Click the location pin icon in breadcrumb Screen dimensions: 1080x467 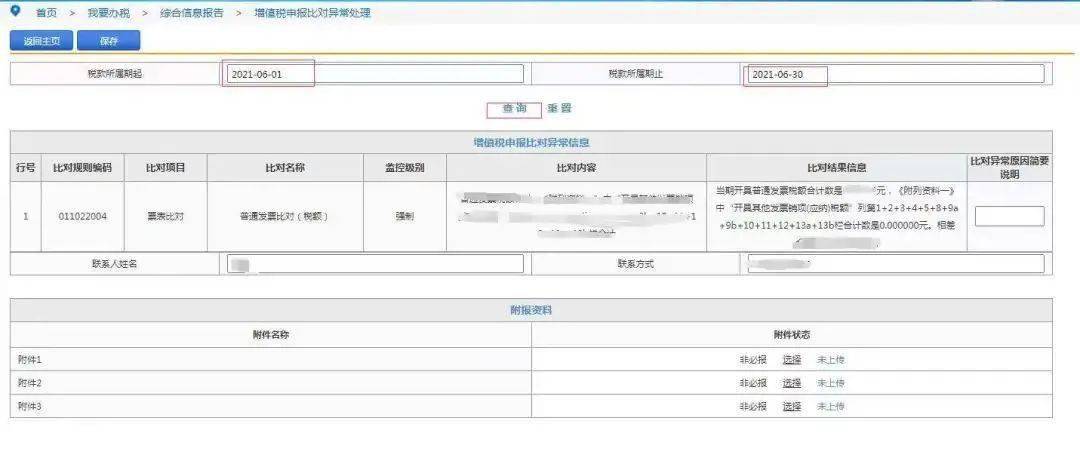16,10
